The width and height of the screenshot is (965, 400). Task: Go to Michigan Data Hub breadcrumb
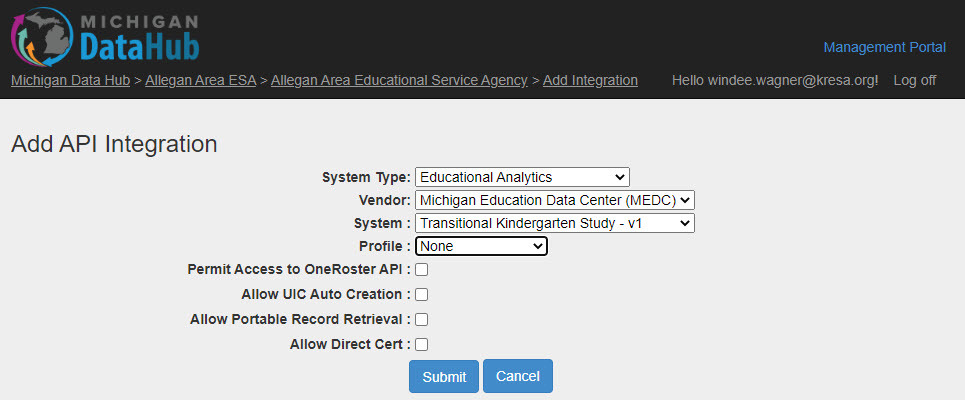click(x=70, y=80)
